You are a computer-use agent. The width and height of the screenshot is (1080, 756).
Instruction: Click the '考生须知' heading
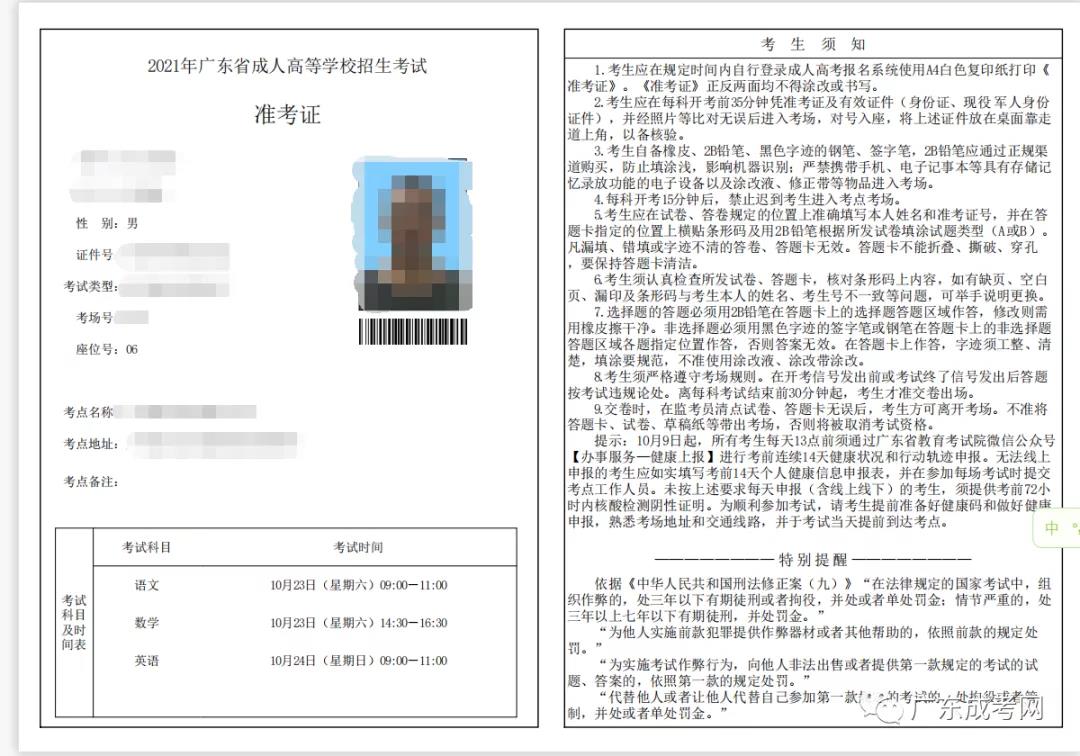pos(813,44)
